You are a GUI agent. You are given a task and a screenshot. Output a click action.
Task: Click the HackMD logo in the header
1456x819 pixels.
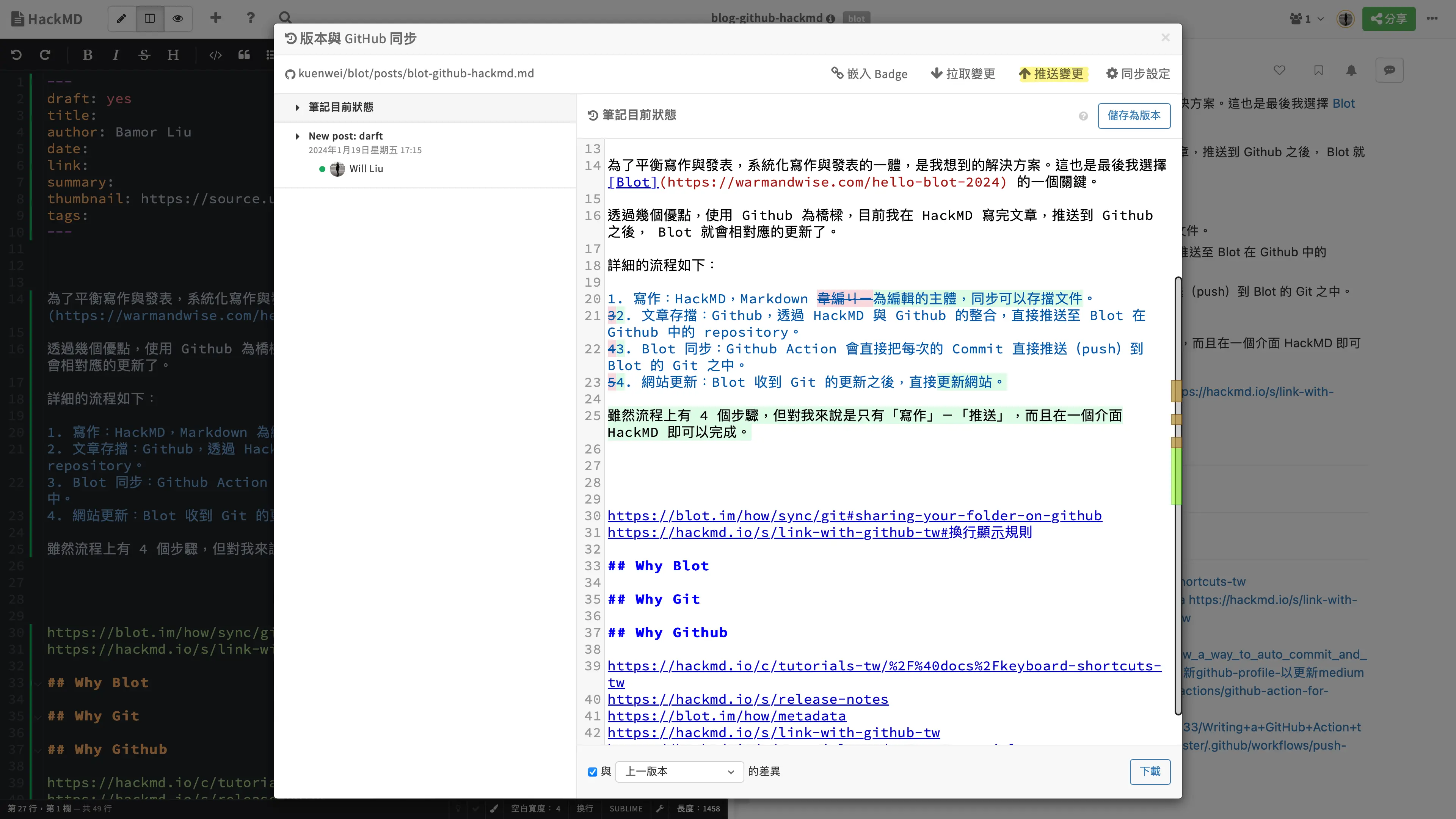tap(47, 19)
